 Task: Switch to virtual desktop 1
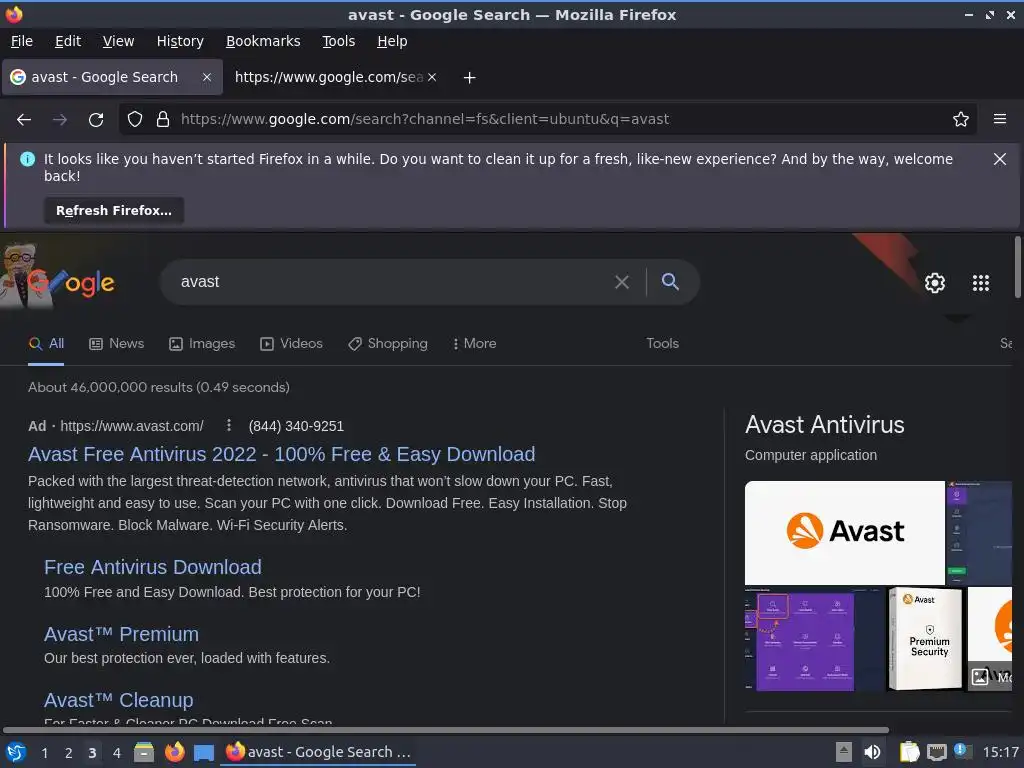[44, 753]
